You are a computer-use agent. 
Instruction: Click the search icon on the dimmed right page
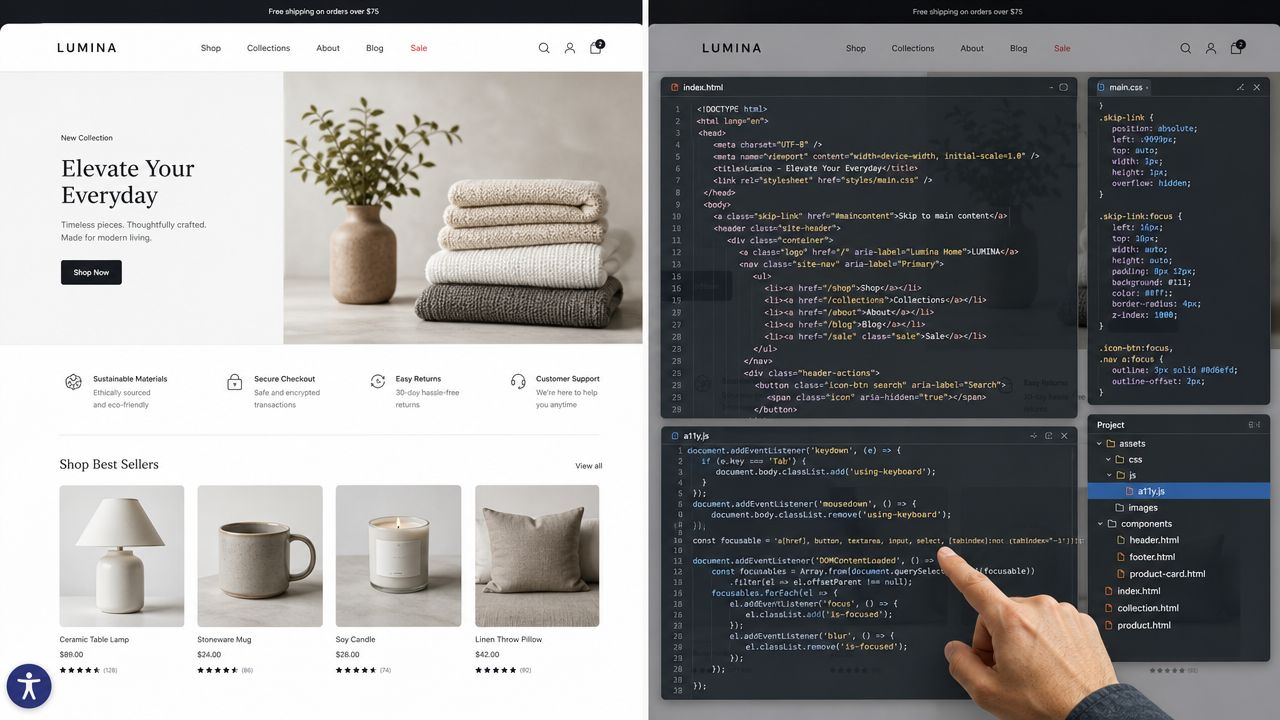point(1185,48)
